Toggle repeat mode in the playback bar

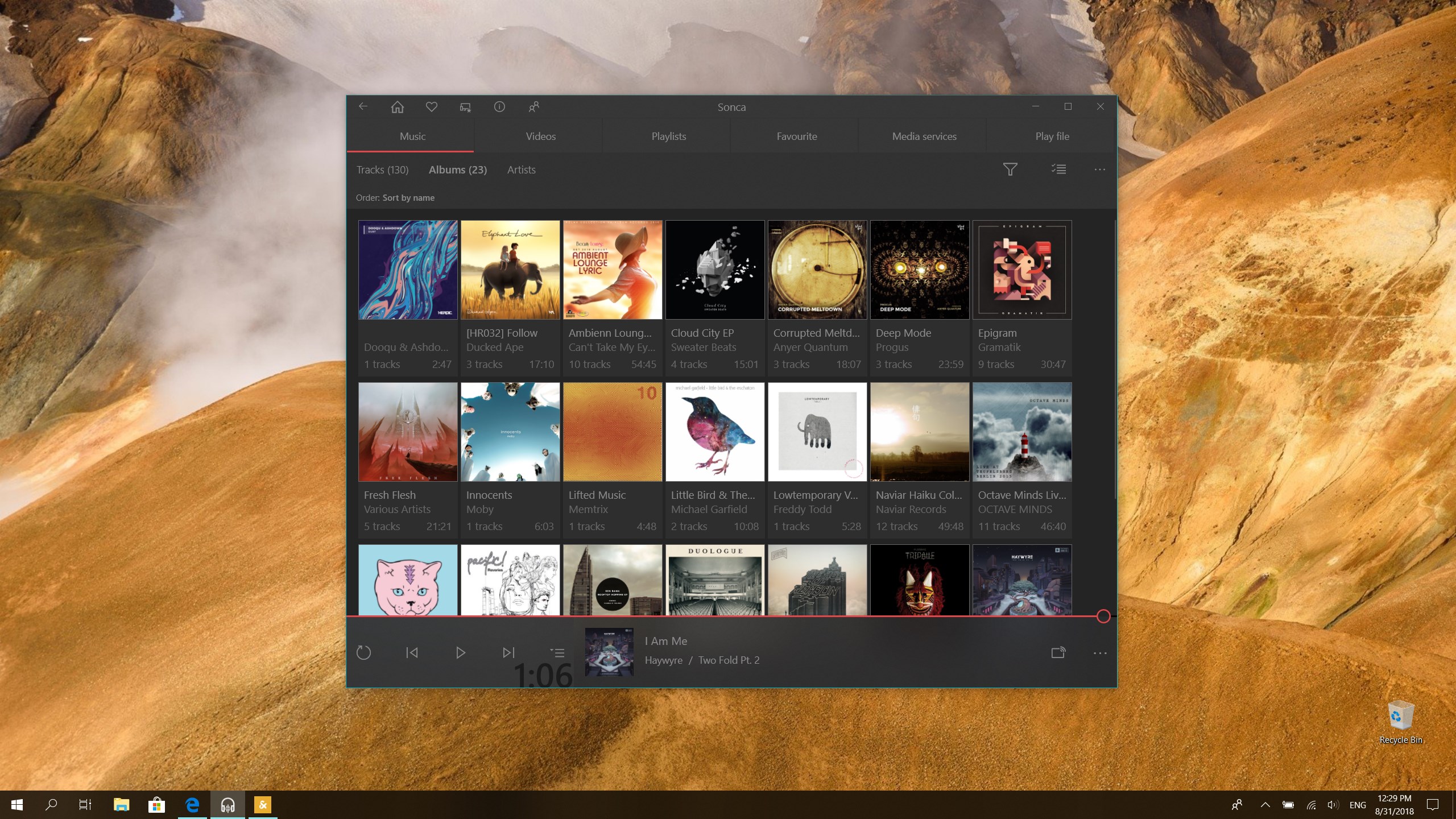click(365, 652)
